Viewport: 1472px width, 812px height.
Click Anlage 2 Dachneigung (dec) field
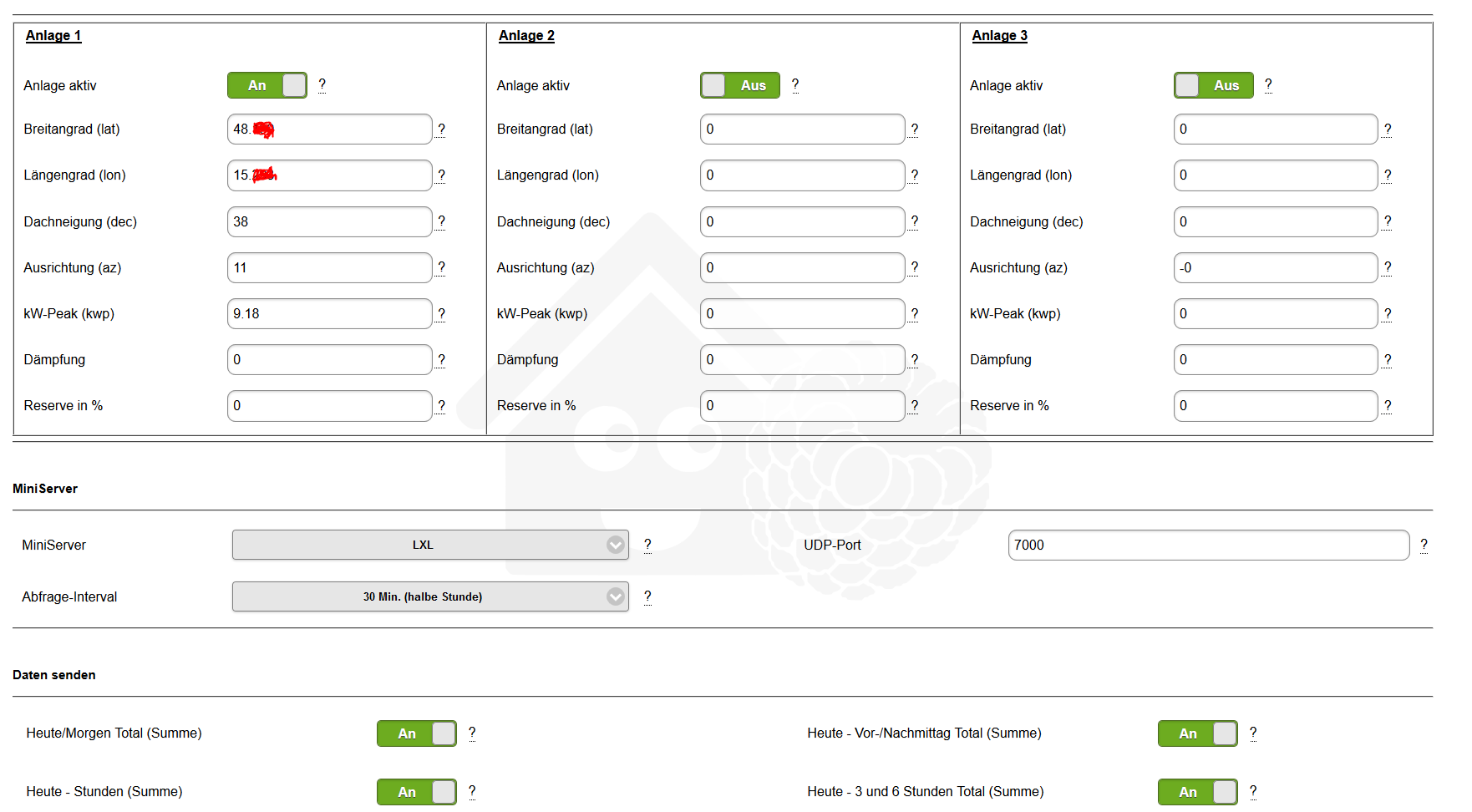[803, 221]
